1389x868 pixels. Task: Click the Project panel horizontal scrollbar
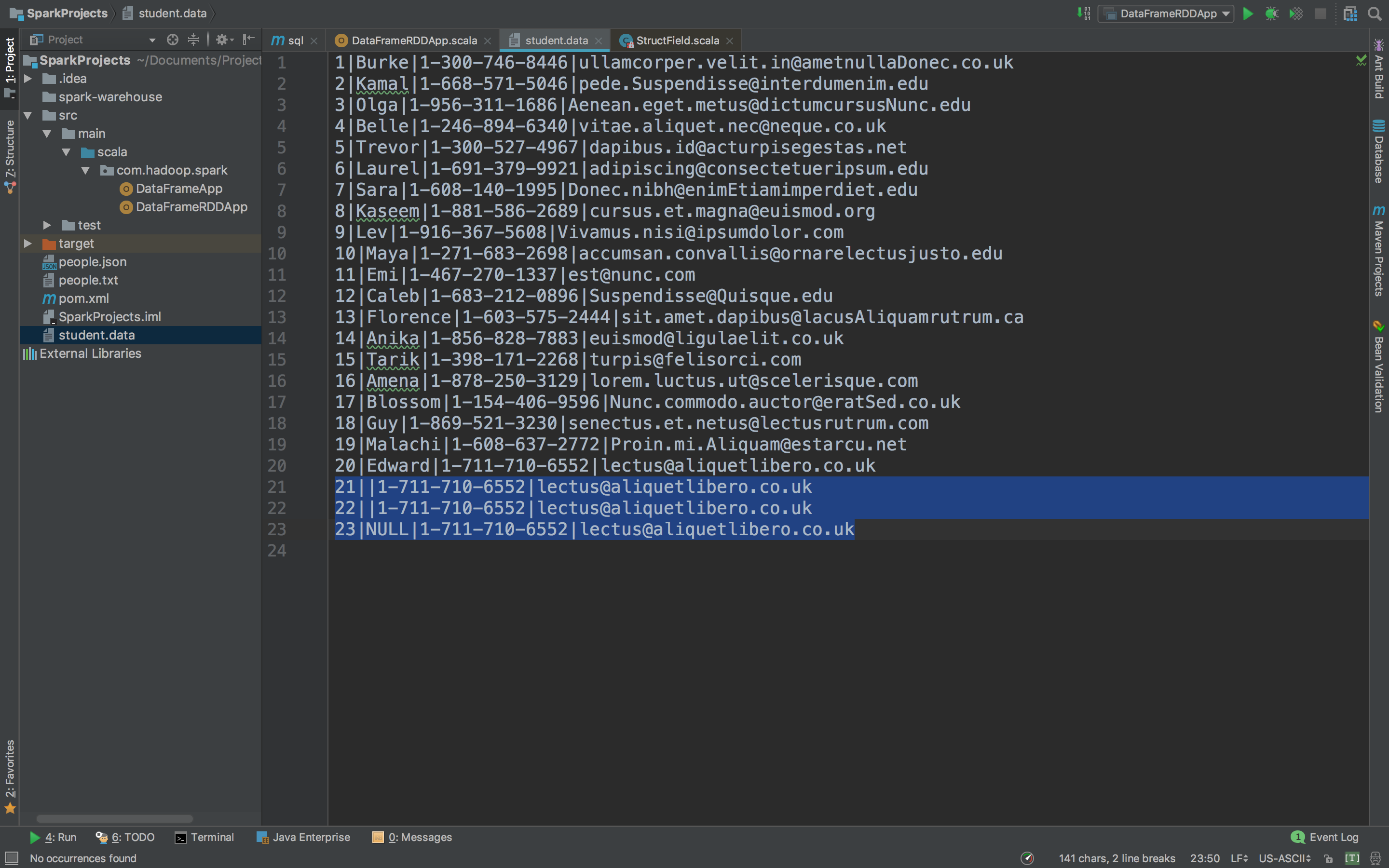pyautogui.click(x=115, y=819)
